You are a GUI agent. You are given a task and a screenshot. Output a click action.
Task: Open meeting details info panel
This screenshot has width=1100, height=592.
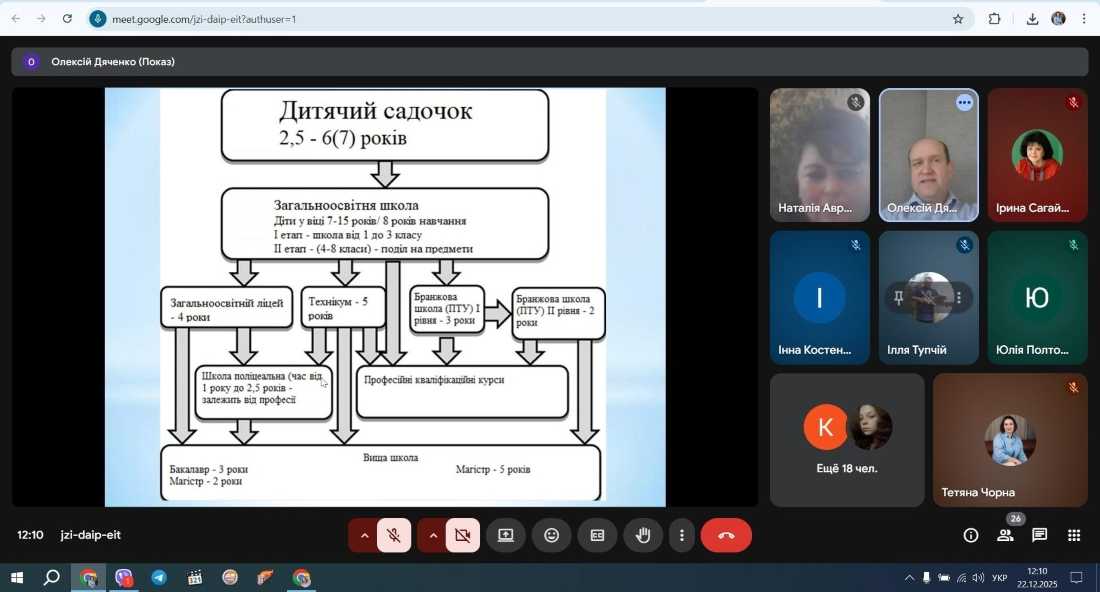click(x=970, y=535)
